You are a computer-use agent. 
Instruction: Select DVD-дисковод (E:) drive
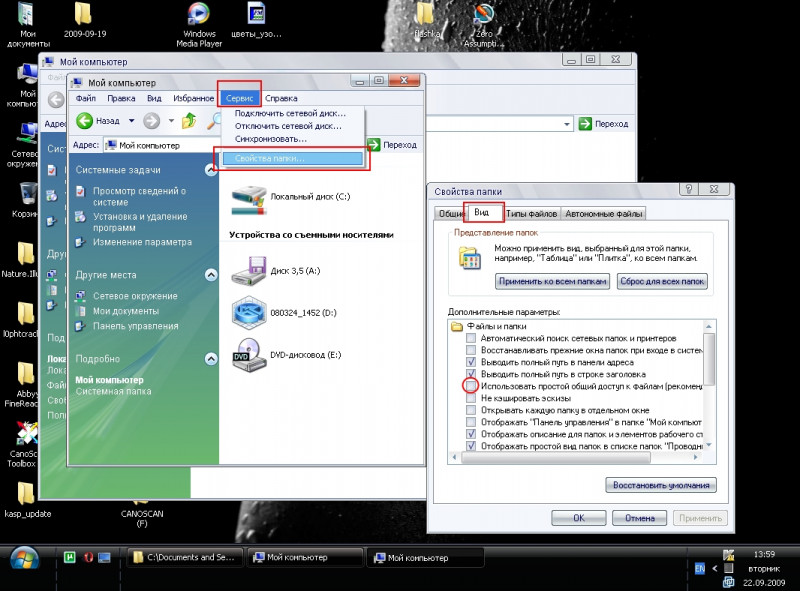point(286,355)
